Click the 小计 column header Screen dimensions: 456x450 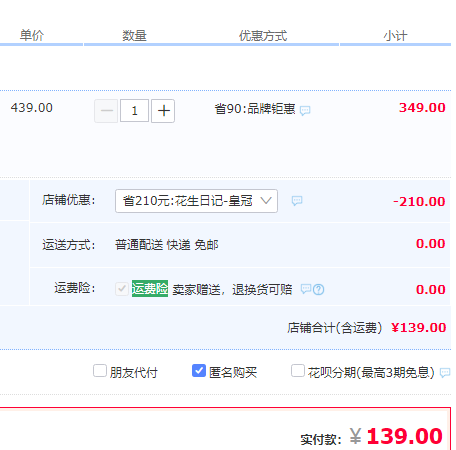coord(395,36)
